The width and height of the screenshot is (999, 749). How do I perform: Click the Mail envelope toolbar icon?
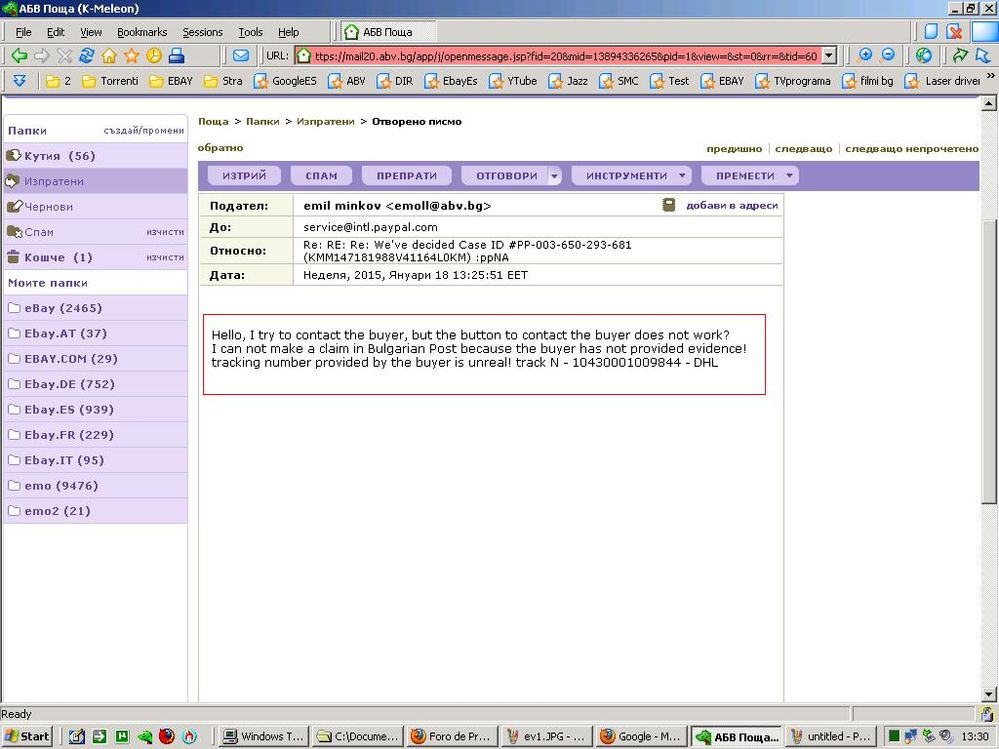click(x=241, y=56)
